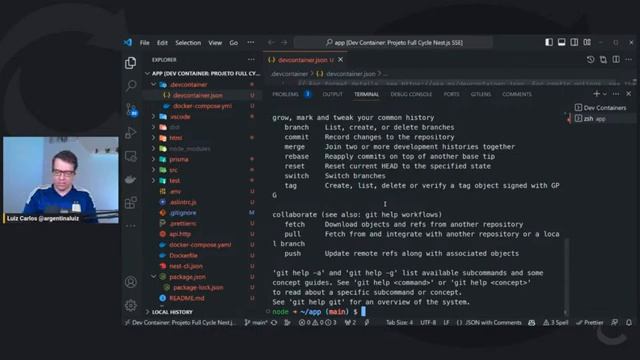The width and height of the screenshot is (640, 360).
Task: Open docker-compose.yml in .devcontainer
Action: tap(202, 106)
